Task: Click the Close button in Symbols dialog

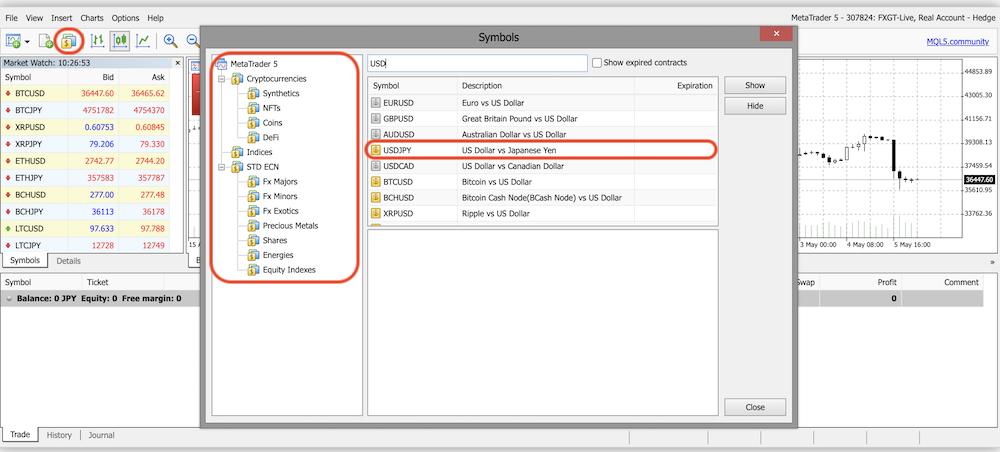Action: (755, 407)
